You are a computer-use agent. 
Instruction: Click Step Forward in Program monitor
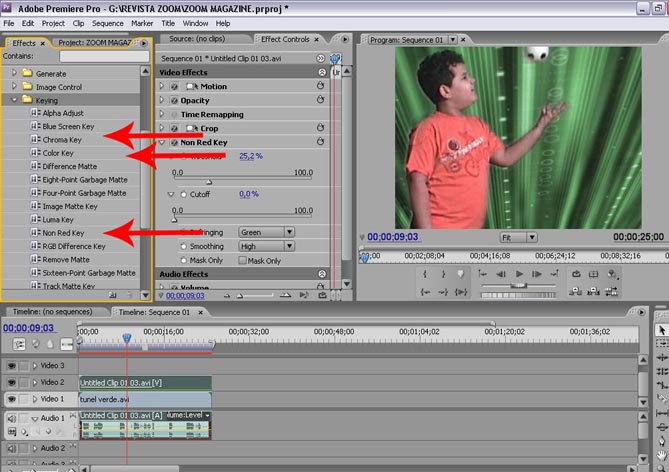tap(537, 274)
